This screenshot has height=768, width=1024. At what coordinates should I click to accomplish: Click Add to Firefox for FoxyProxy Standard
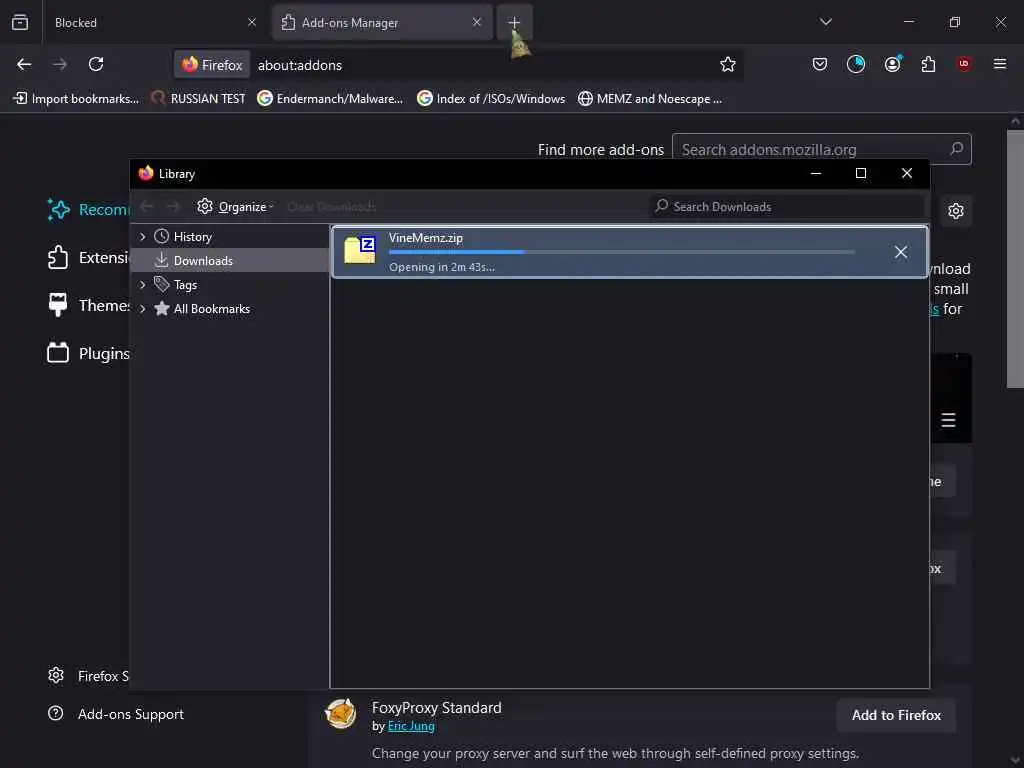point(896,715)
